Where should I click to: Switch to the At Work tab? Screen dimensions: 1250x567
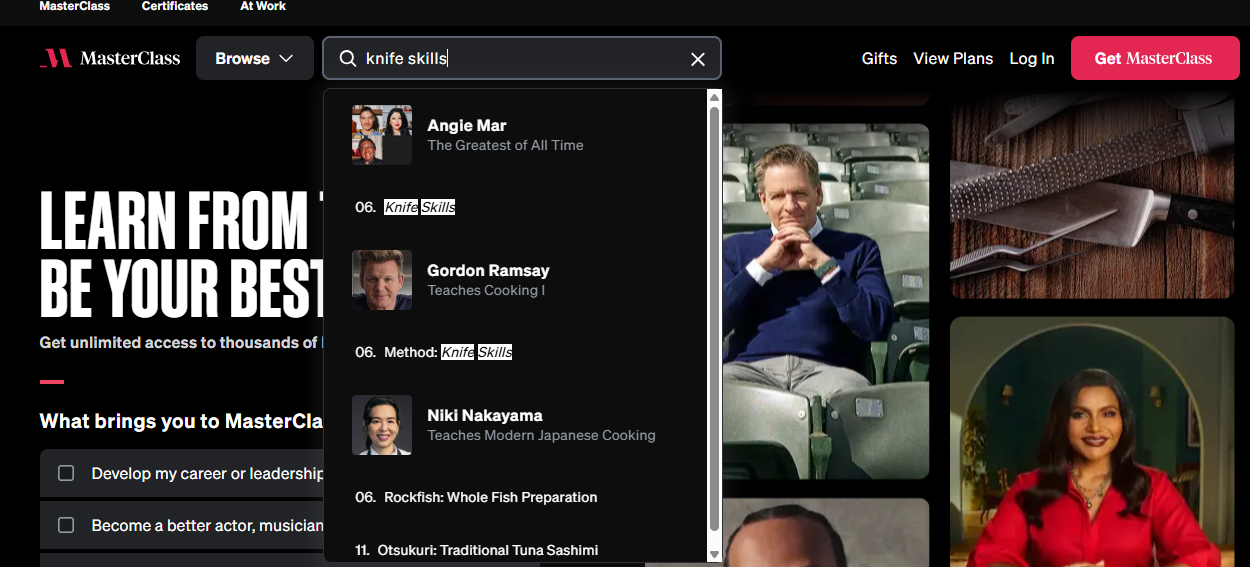coord(263,6)
